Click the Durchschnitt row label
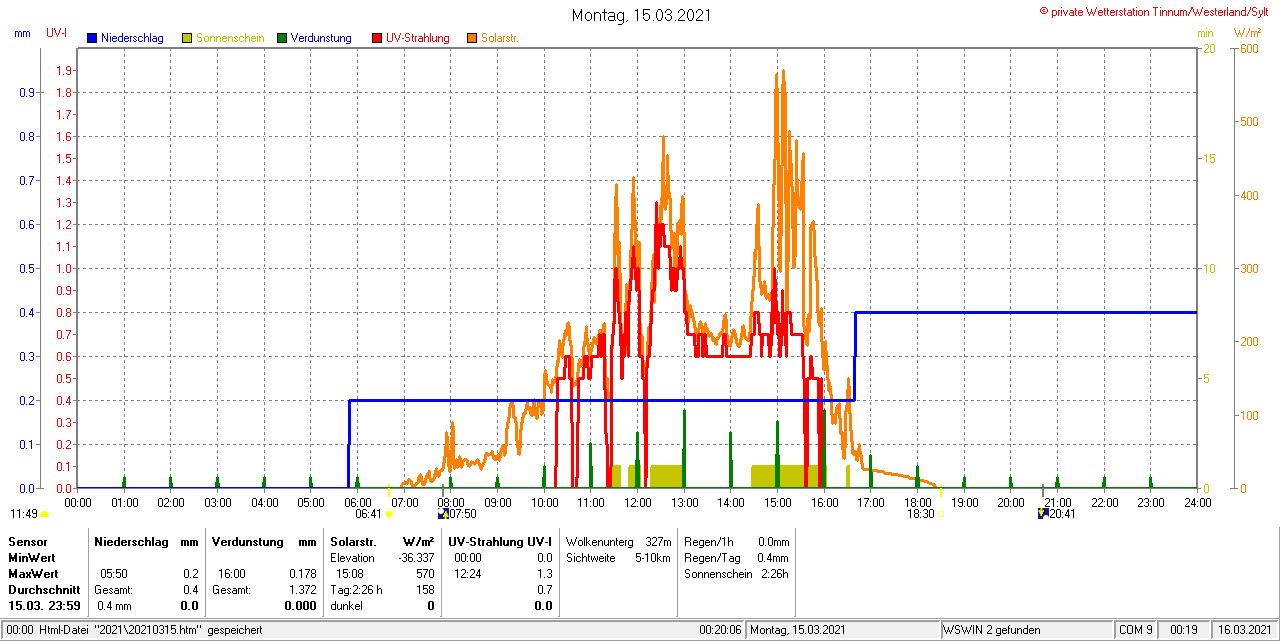The width and height of the screenshot is (1280, 641). tap(44, 590)
